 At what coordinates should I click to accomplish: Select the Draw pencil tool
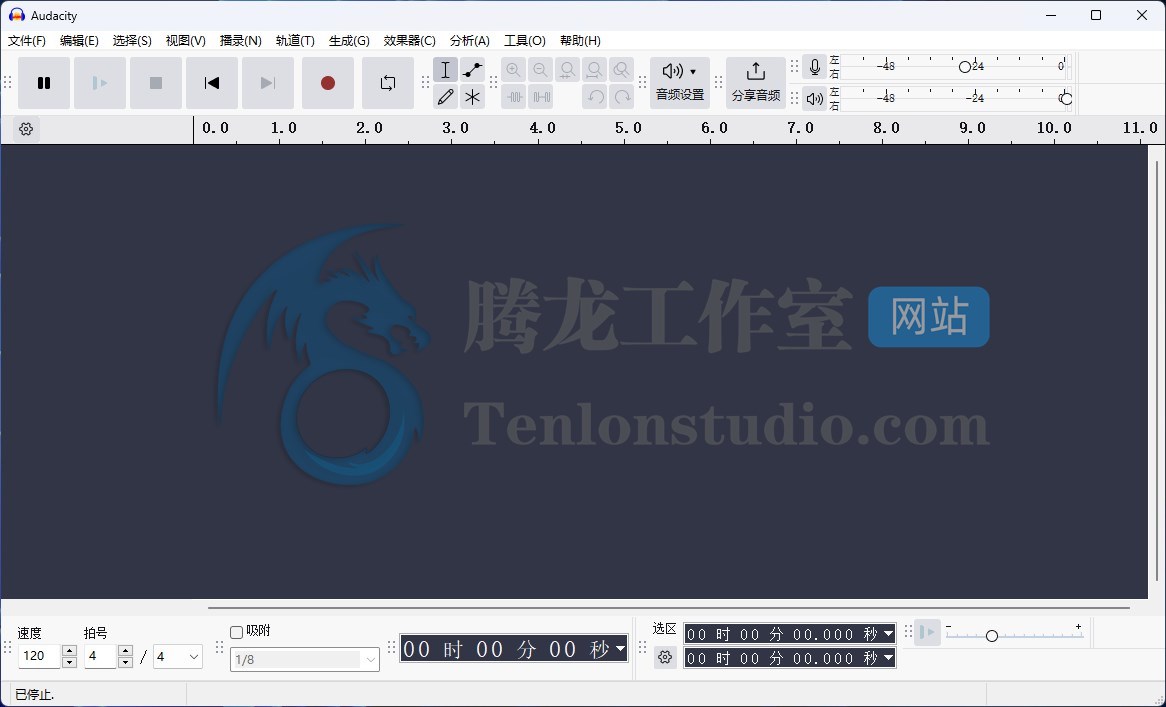tap(445, 97)
